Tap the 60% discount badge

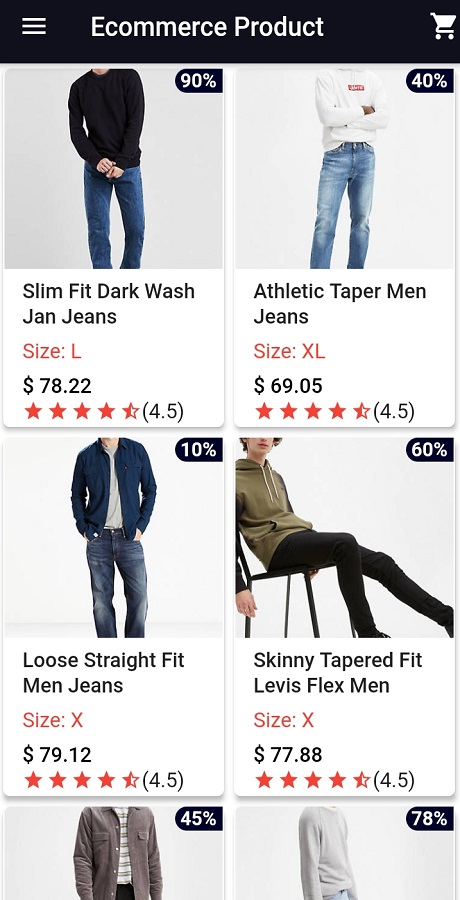point(430,449)
